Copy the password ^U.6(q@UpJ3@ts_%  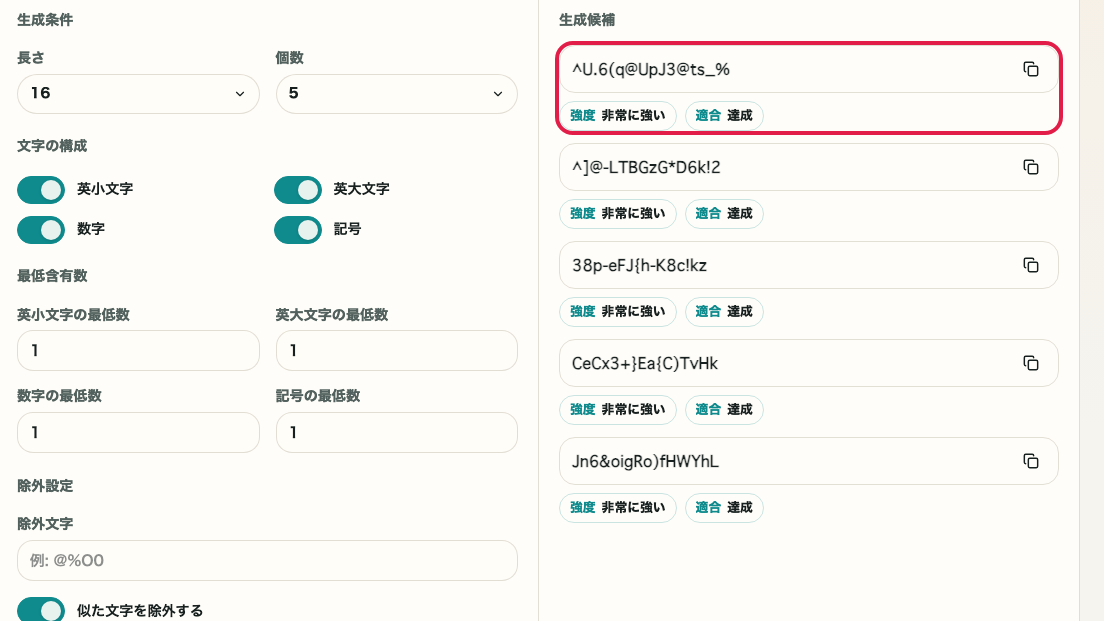point(1031,69)
